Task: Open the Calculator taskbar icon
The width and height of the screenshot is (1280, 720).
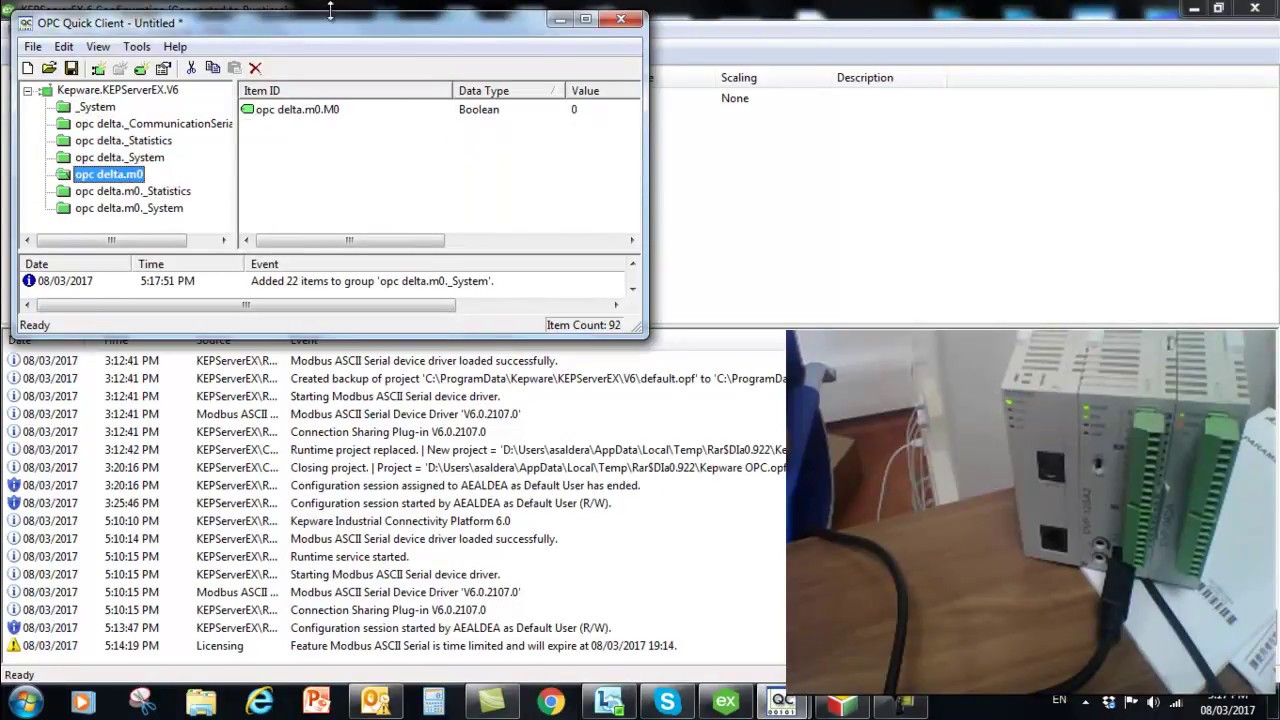Action: tap(433, 702)
